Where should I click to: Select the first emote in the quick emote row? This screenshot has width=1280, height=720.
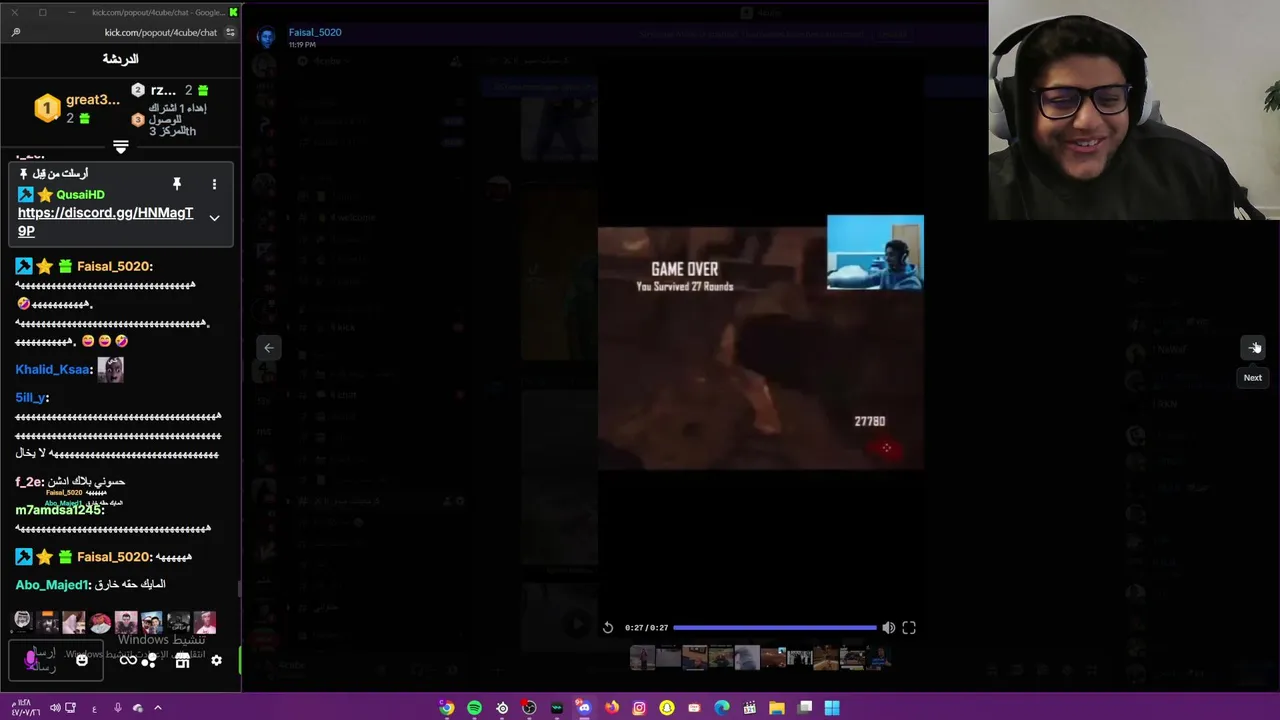[x=22, y=622]
